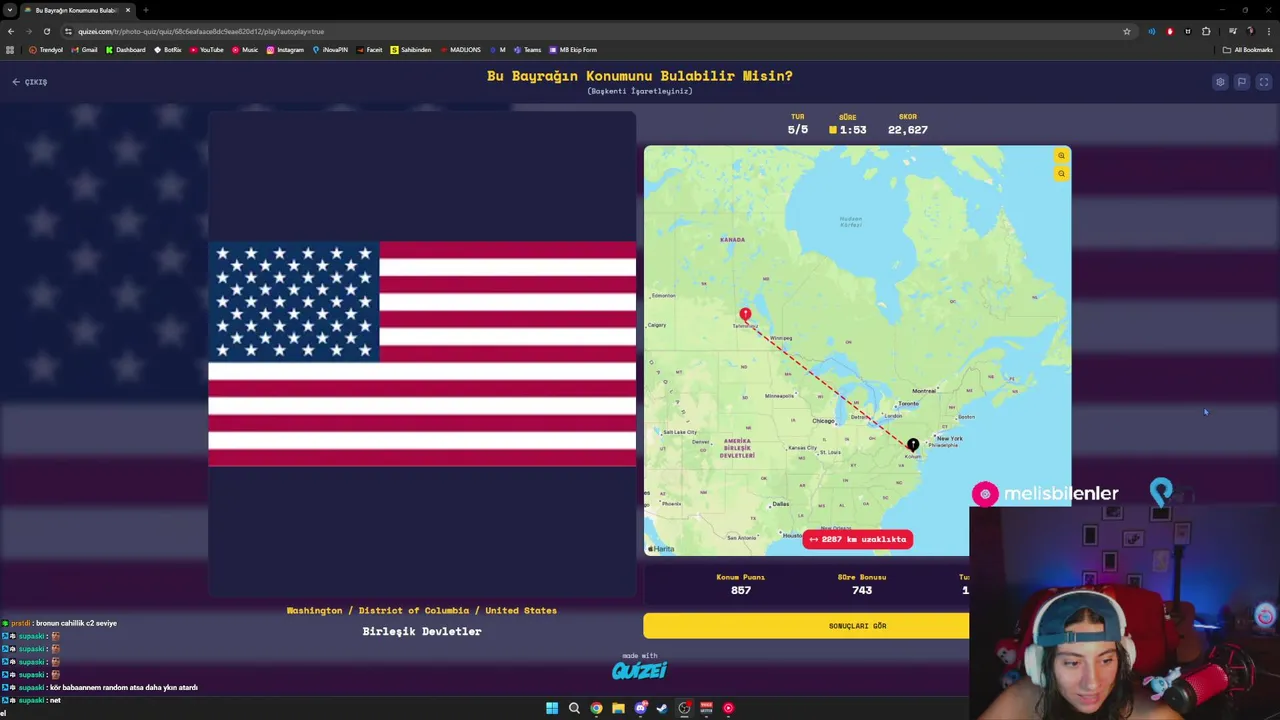Image resolution: width=1280 pixels, height=720 pixels.
Task: Open the Chrome profile avatar
Action: (1250, 31)
